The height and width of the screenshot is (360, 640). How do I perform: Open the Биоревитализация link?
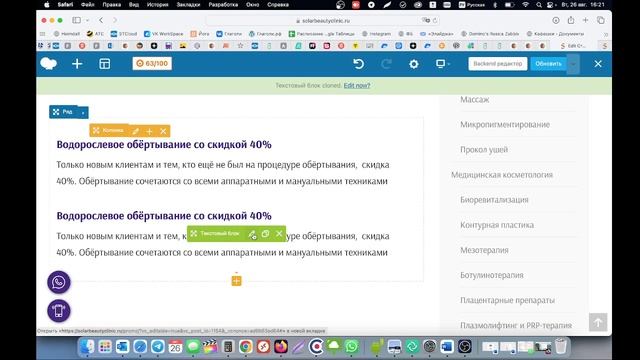click(494, 200)
